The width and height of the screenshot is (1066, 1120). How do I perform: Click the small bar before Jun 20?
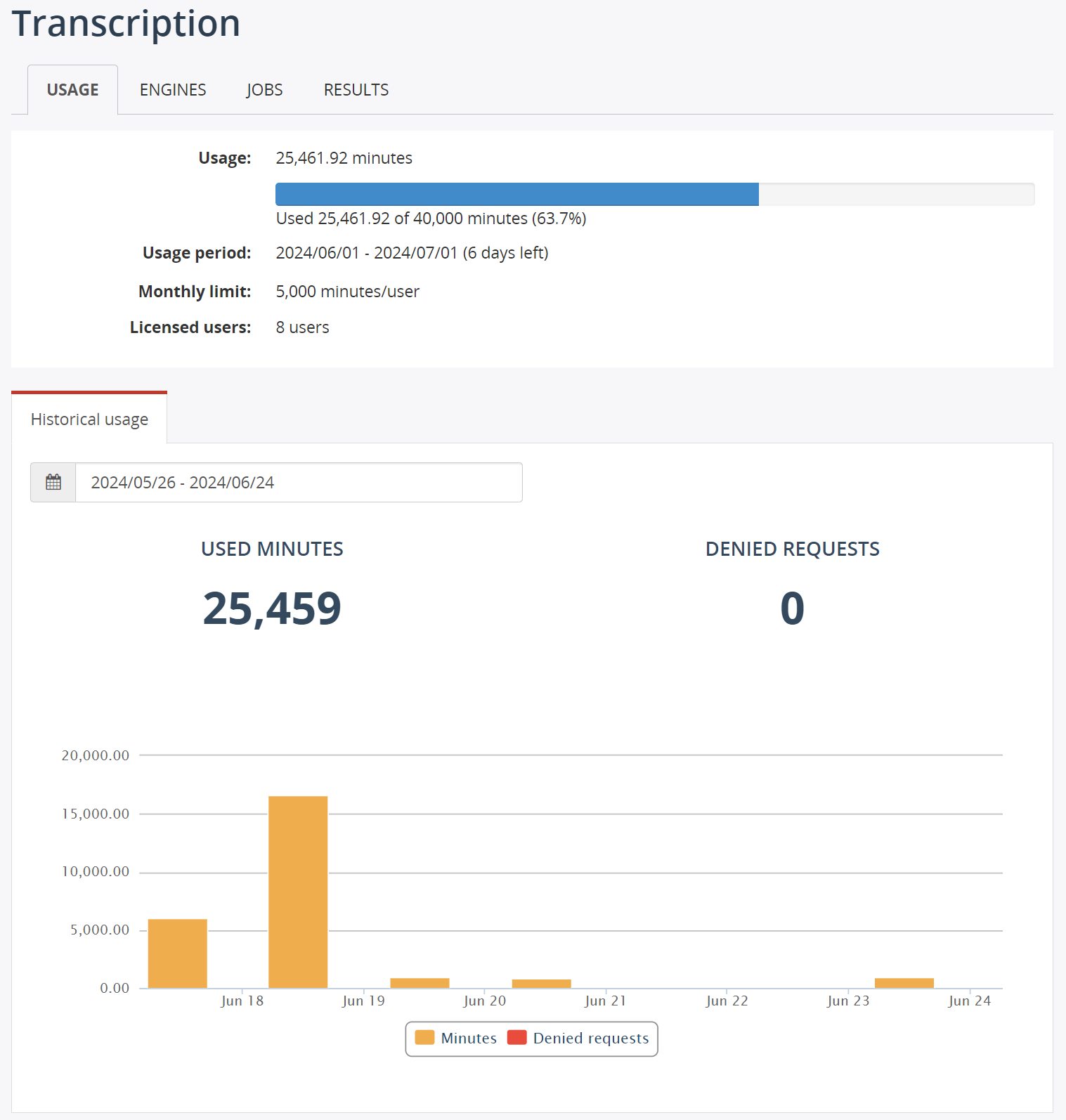click(x=420, y=983)
